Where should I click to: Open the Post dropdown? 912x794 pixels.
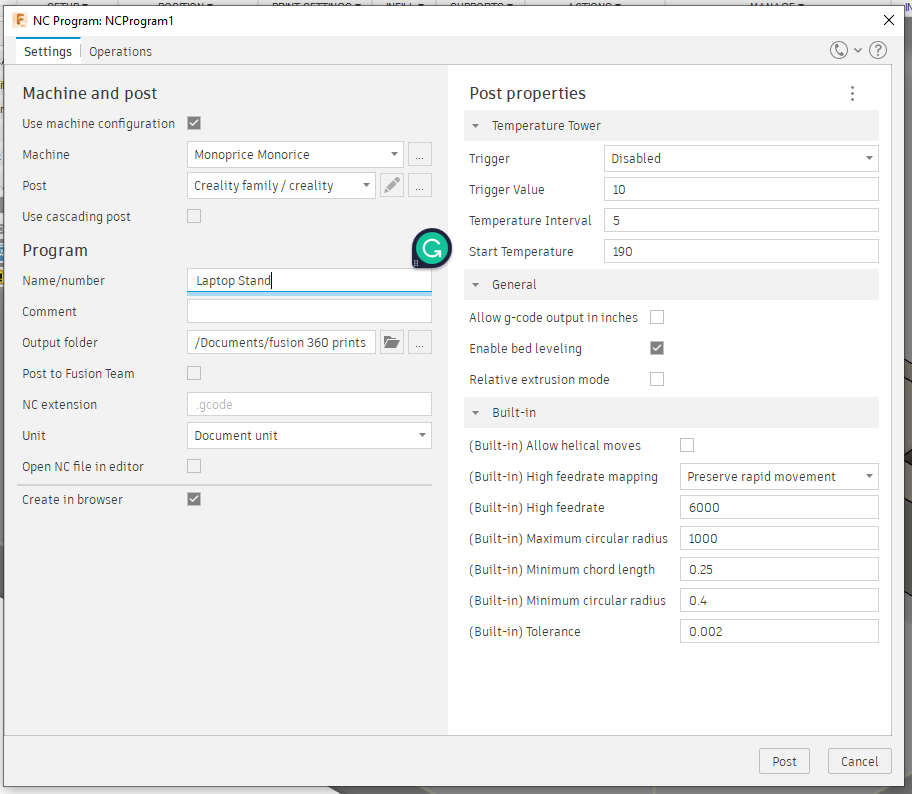[x=282, y=186]
